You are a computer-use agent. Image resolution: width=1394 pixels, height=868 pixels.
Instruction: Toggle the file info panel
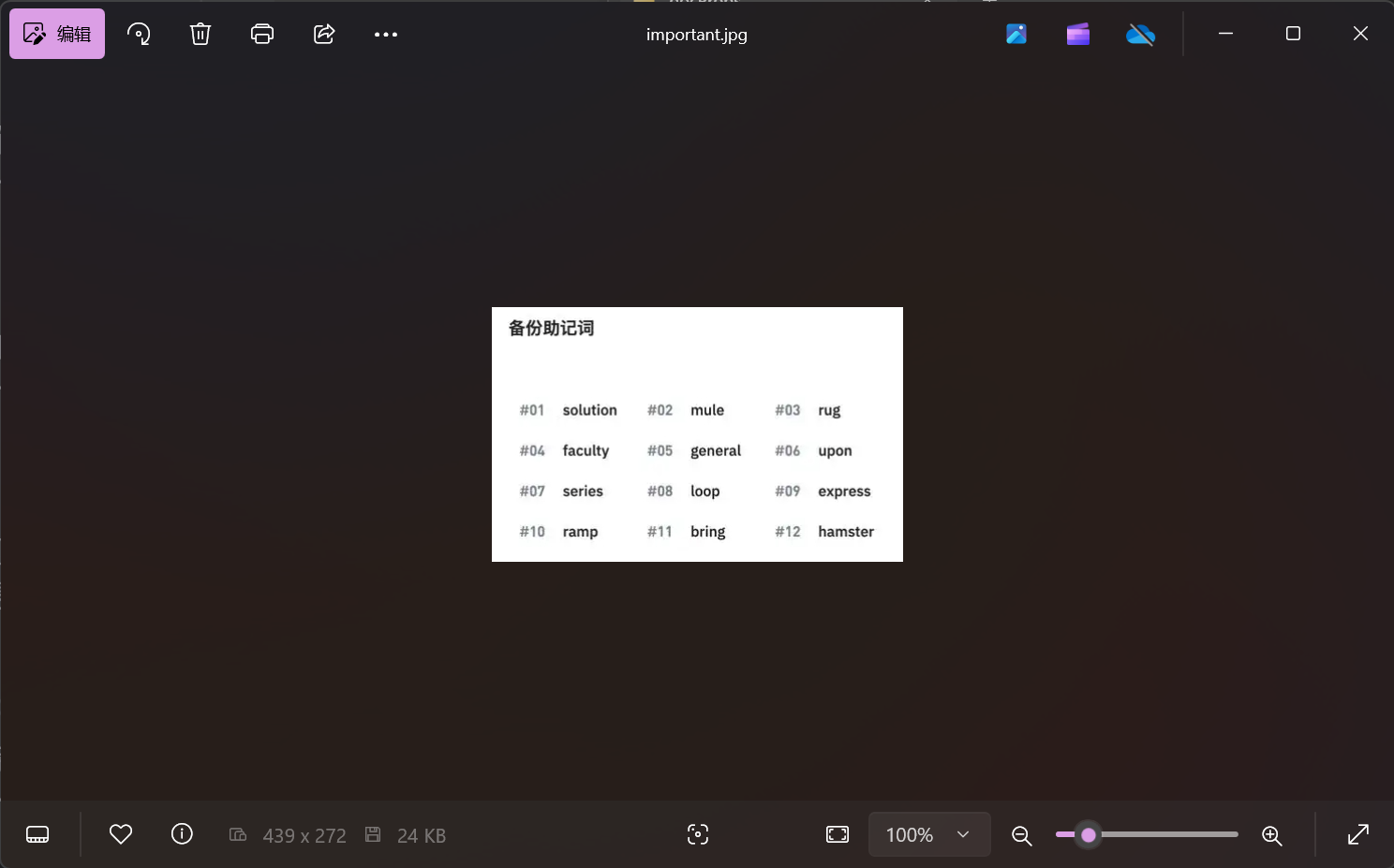pos(182,833)
